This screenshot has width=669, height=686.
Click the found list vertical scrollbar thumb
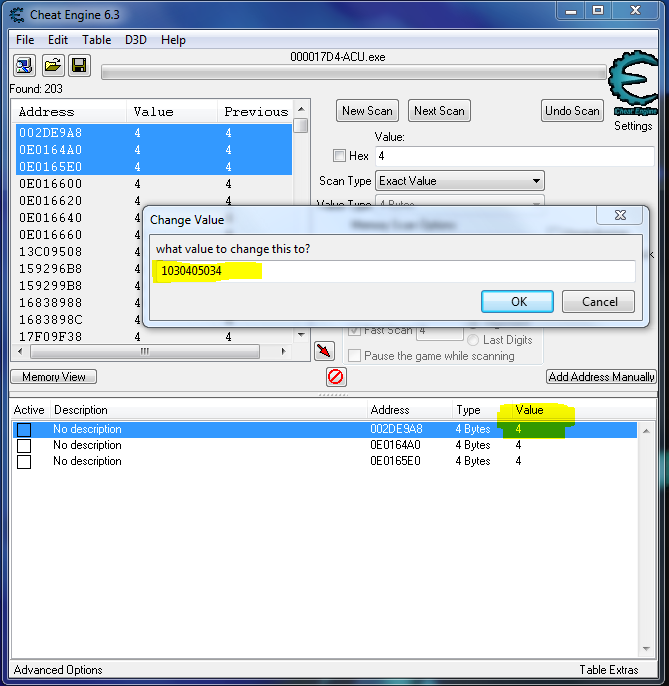pos(301,126)
